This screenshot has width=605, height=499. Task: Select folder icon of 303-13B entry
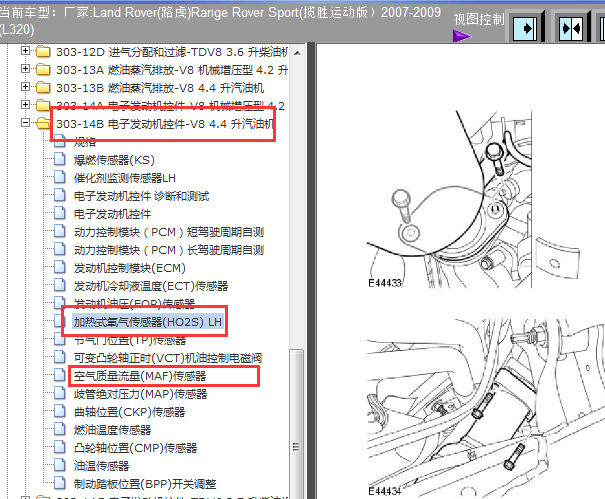43,87
